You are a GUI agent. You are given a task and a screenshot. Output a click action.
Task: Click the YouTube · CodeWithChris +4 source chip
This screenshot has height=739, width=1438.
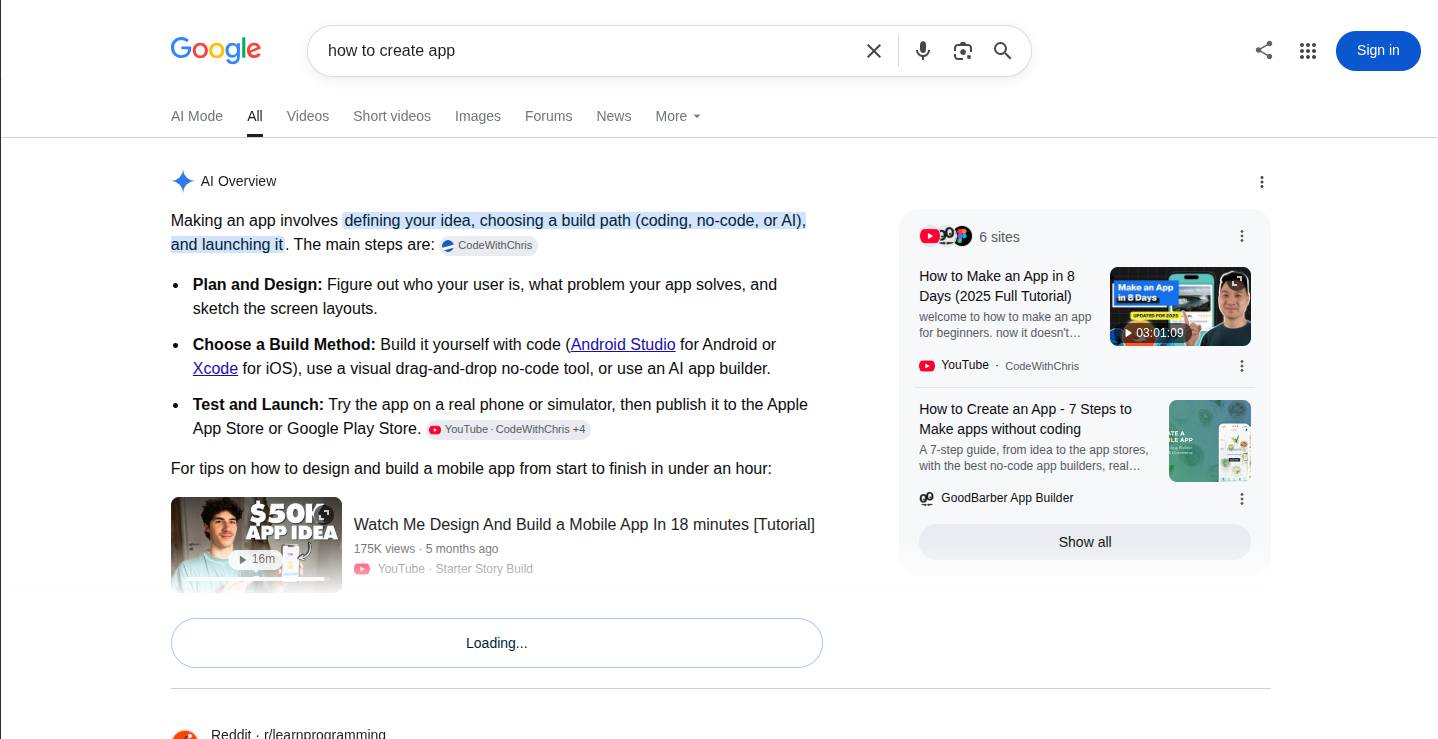coord(508,430)
